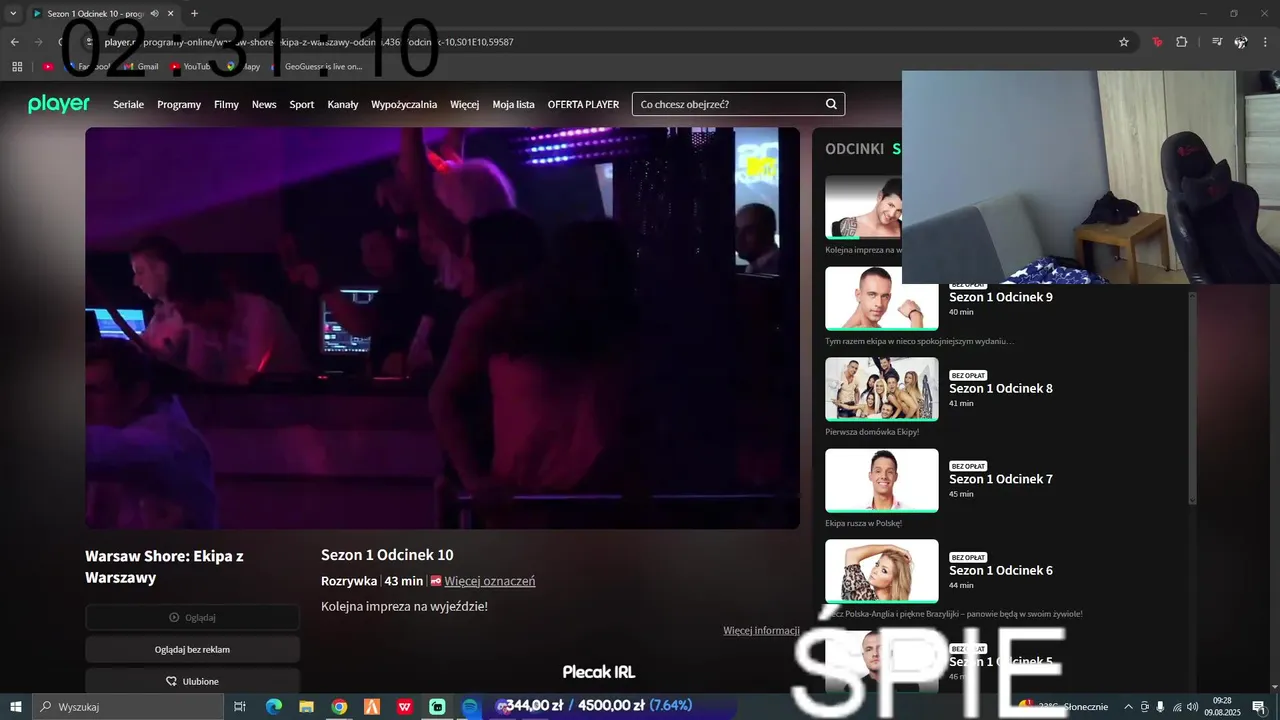This screenshot has width=1280, height=720.
Task: Click the Sezon 1 Odcinek 7 title
Action: (1001, 479)
